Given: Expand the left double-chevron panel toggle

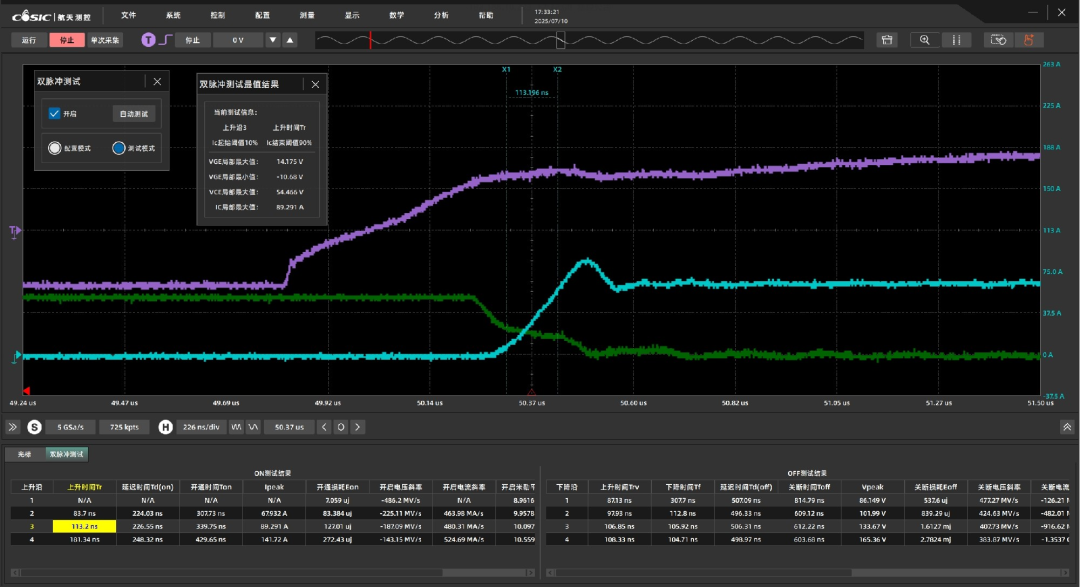Looking at the screenshot, I should 13,427.
